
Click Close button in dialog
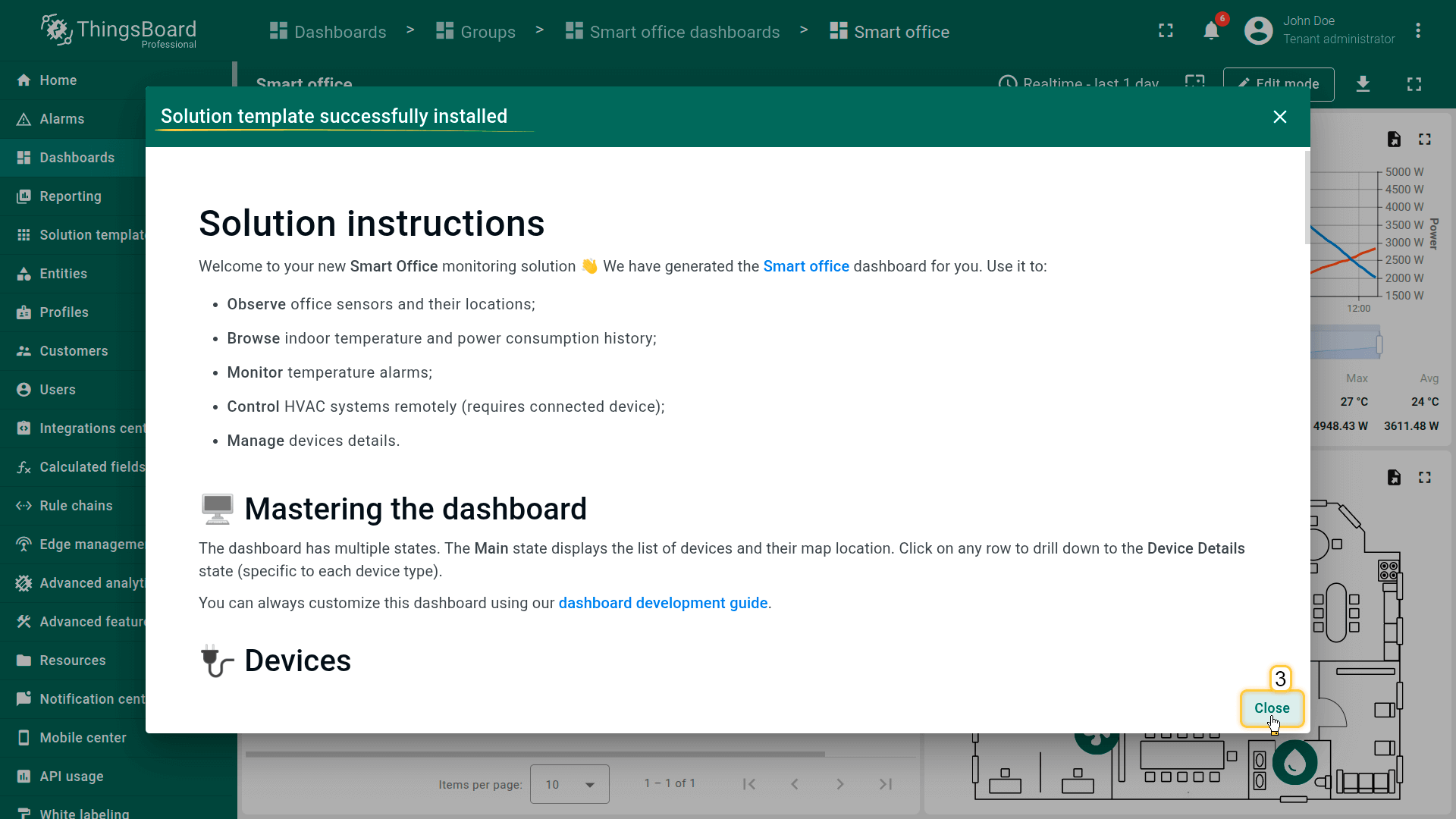coord(1272,708)
